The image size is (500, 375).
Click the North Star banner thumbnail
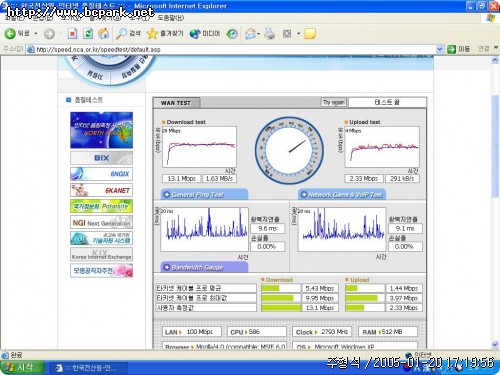tap(101, 130)
